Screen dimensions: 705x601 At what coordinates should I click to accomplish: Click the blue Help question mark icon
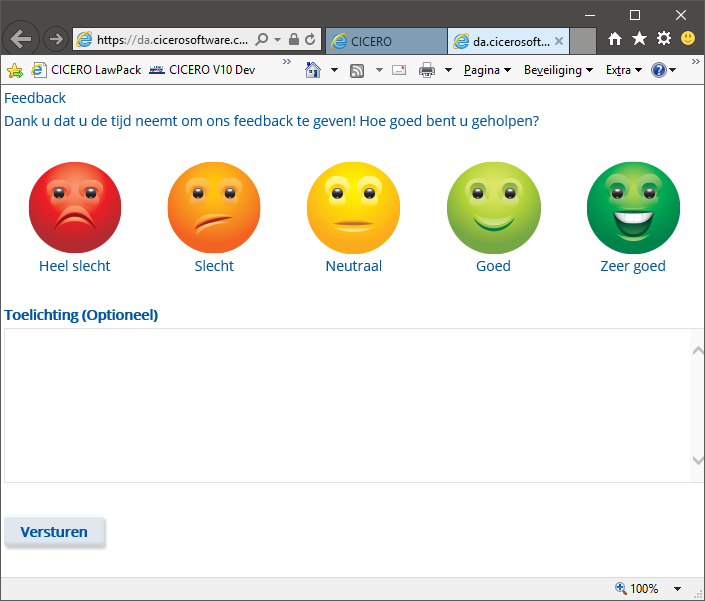(659, 70)
